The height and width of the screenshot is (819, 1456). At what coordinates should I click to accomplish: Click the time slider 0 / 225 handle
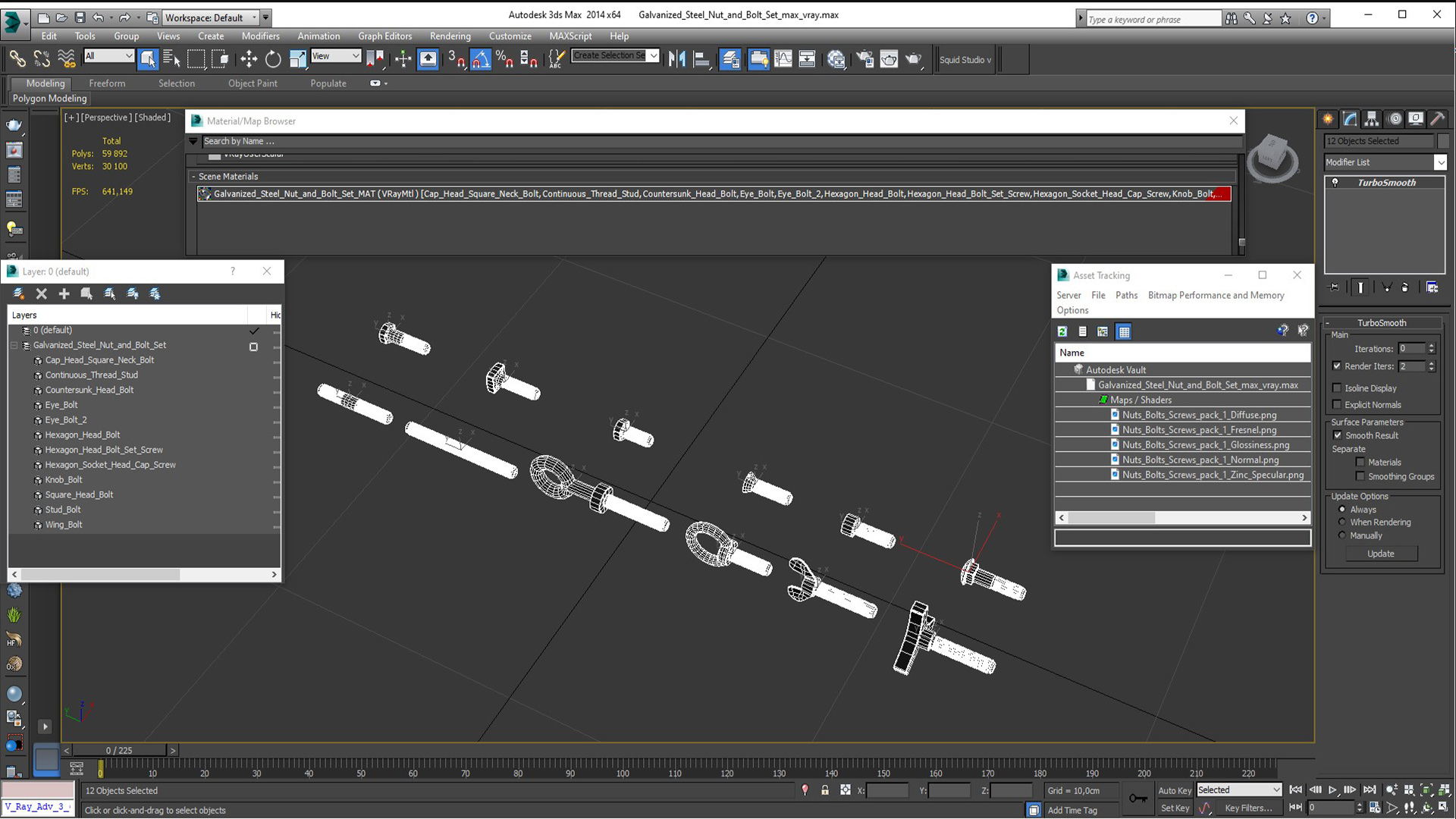coord(119,750)
